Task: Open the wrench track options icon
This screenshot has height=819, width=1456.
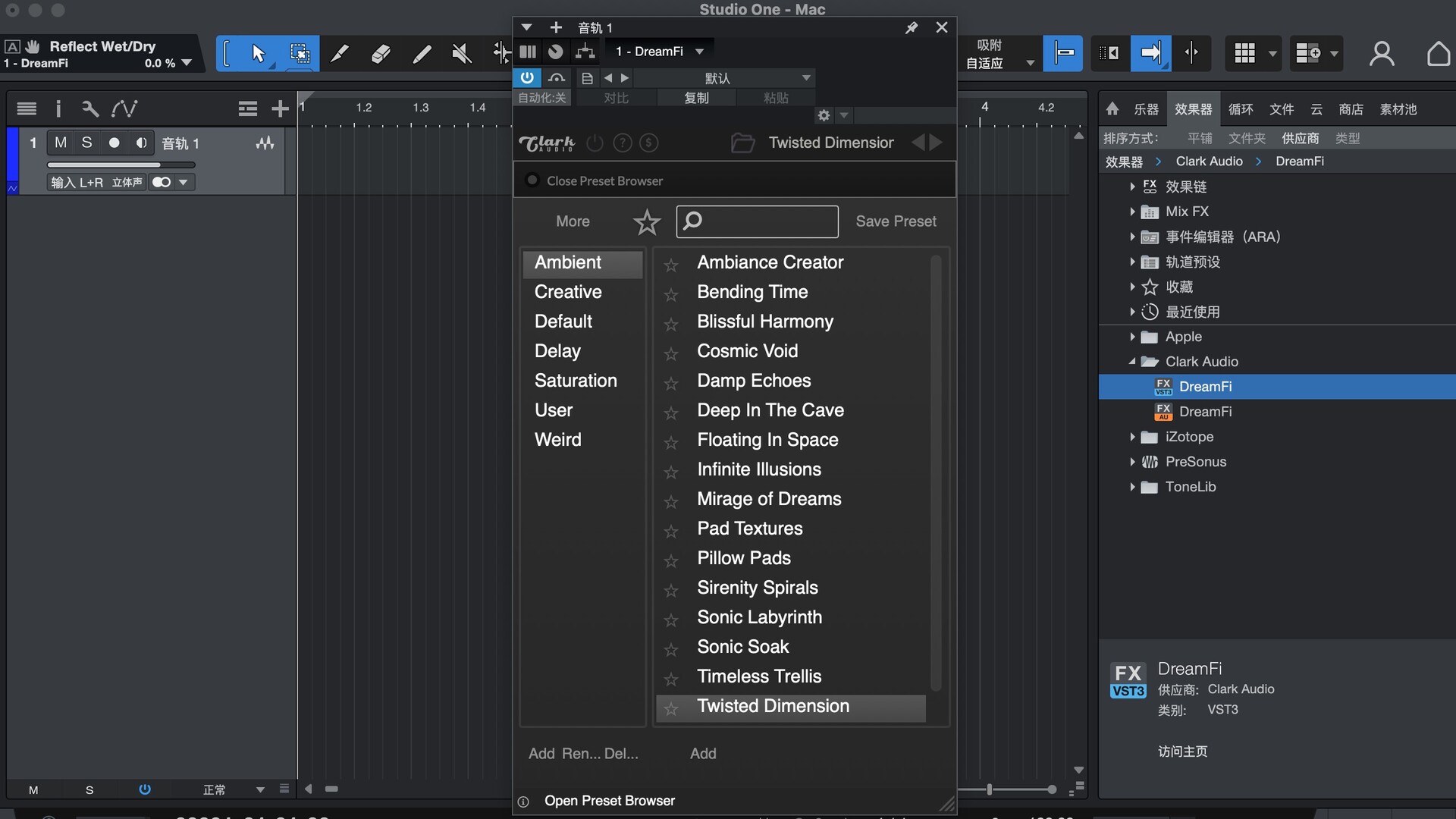Action: [90, 108]
